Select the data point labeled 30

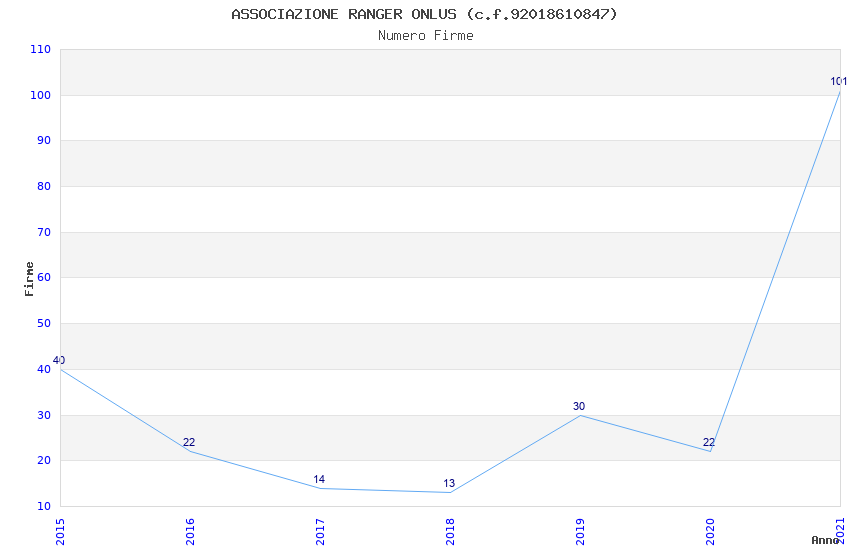(580, 415)
